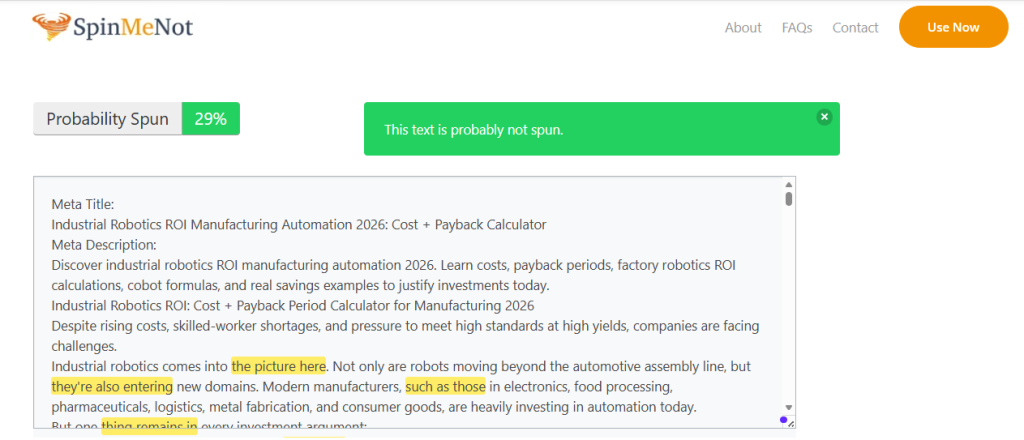Click highlighted phrase 'the picture here'
1024x440 pixels.
click(x=278, y=366)
